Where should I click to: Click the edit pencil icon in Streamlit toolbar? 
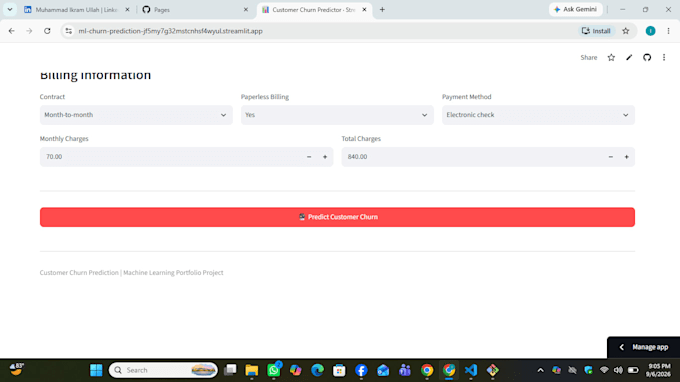[x=629, y=57]
